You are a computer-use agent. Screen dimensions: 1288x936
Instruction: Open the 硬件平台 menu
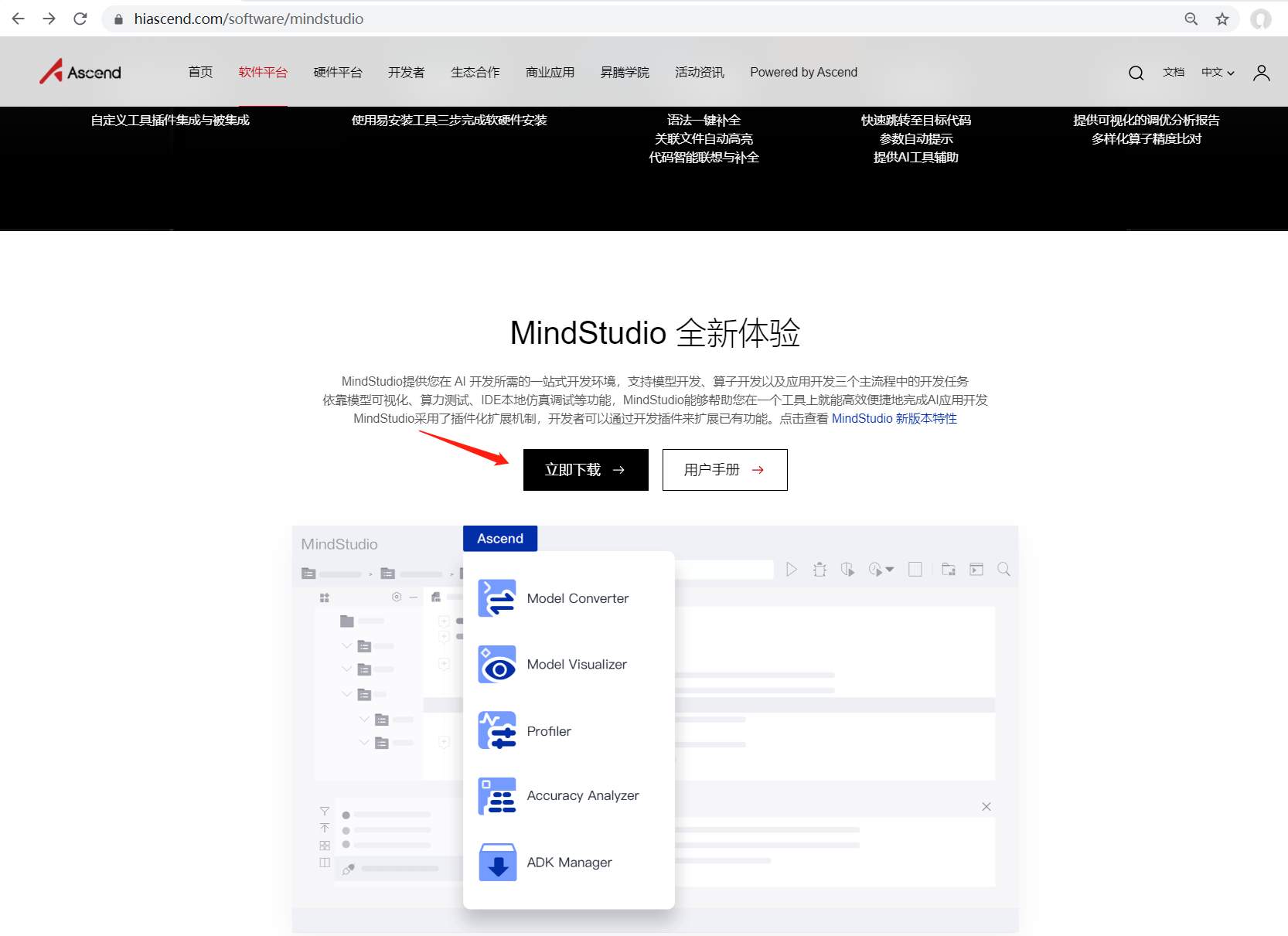[338, 72]
